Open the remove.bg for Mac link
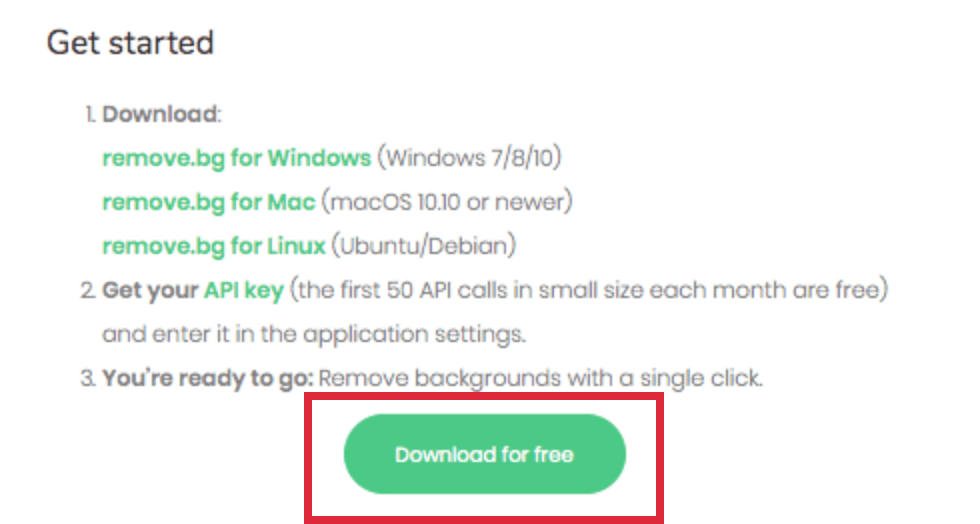 click(209, 202)
